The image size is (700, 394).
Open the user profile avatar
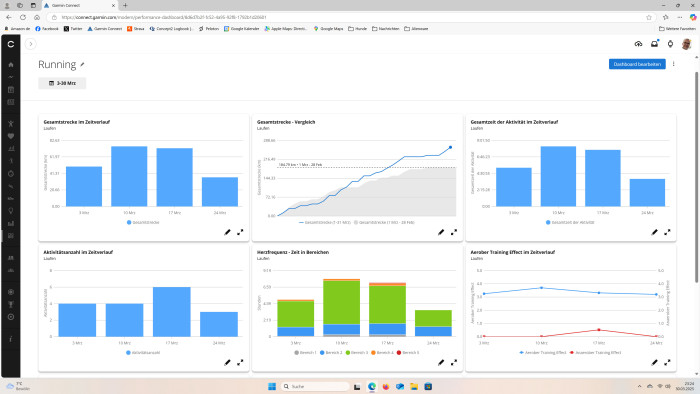coord(687,44)
